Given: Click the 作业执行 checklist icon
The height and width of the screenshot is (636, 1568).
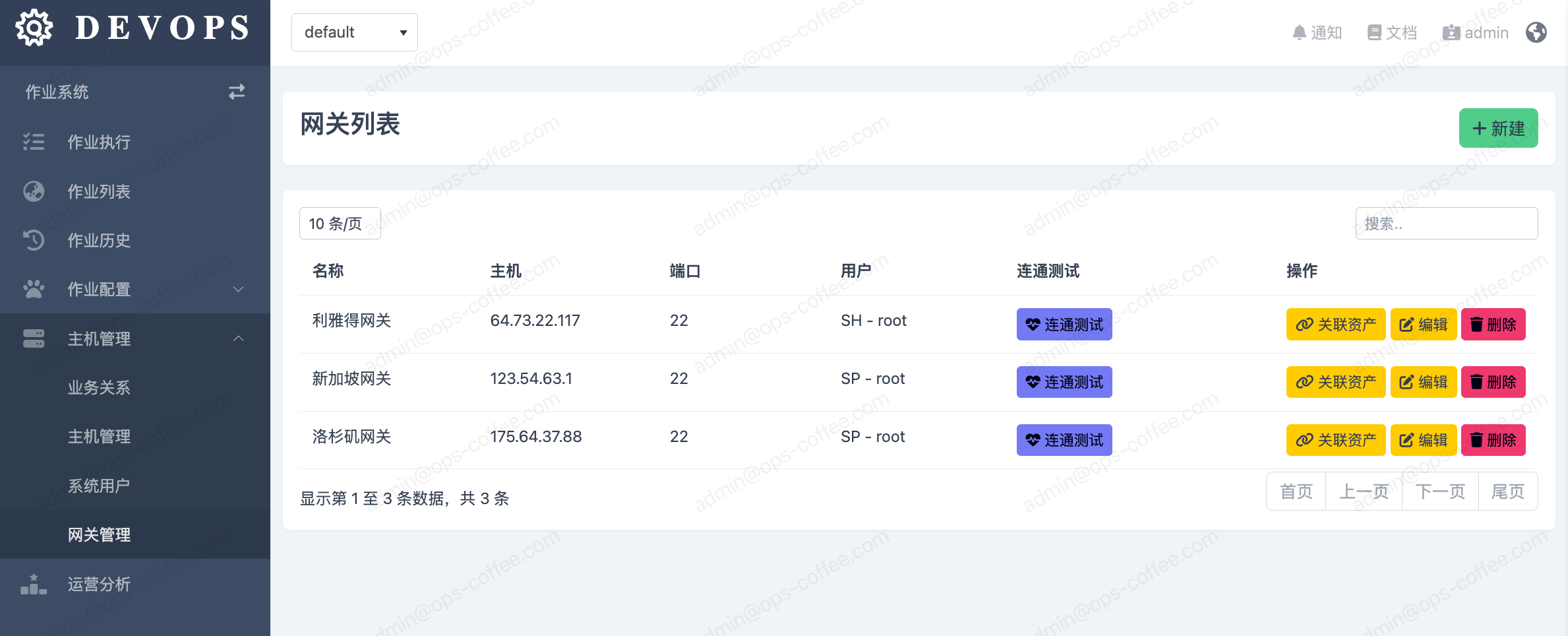Looking at the screenshot, I should (34, 142).
